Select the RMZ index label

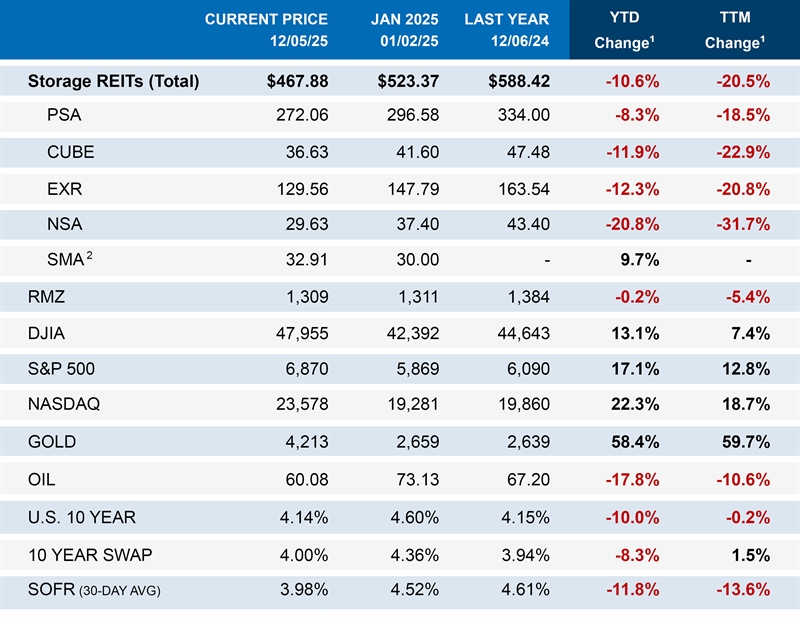pos(46,296)
